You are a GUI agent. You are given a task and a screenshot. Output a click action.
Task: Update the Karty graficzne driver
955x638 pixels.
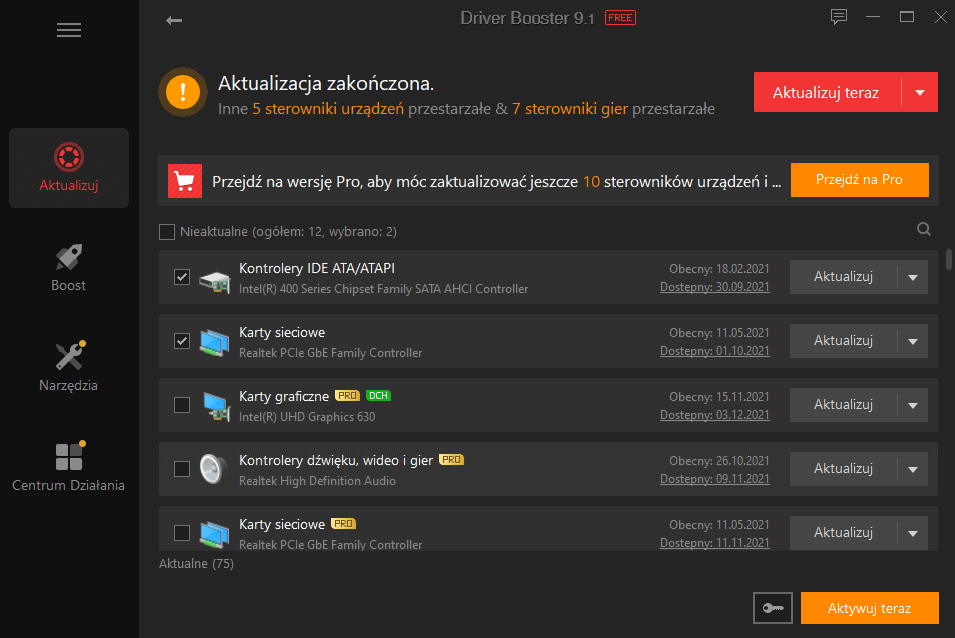(x=844, y=405)
